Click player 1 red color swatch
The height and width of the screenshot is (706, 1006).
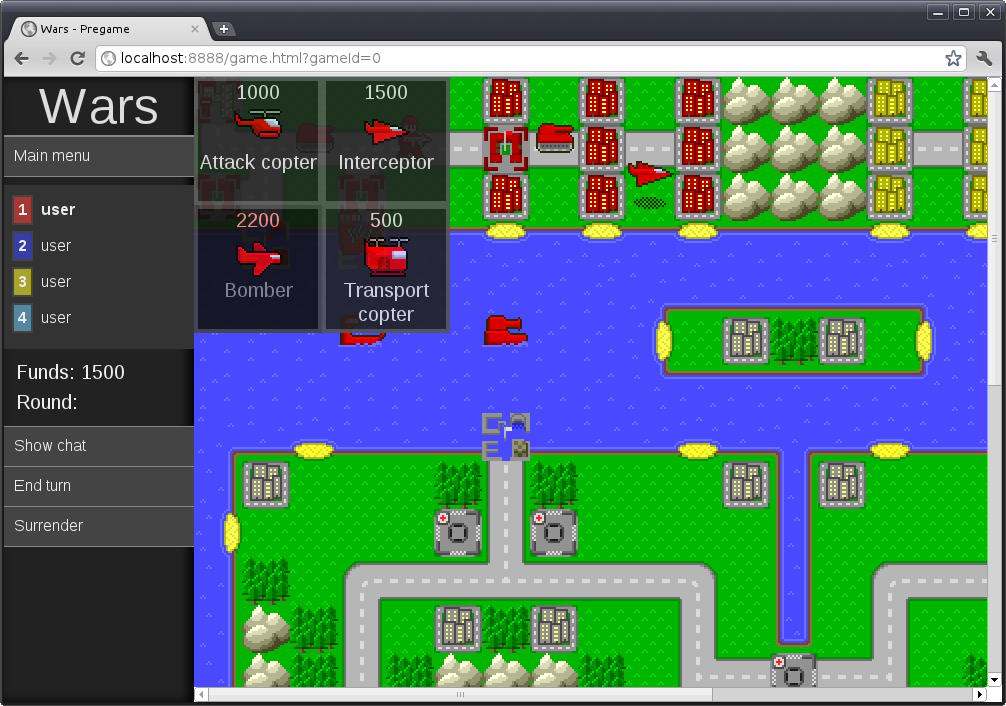coord(22,210)
